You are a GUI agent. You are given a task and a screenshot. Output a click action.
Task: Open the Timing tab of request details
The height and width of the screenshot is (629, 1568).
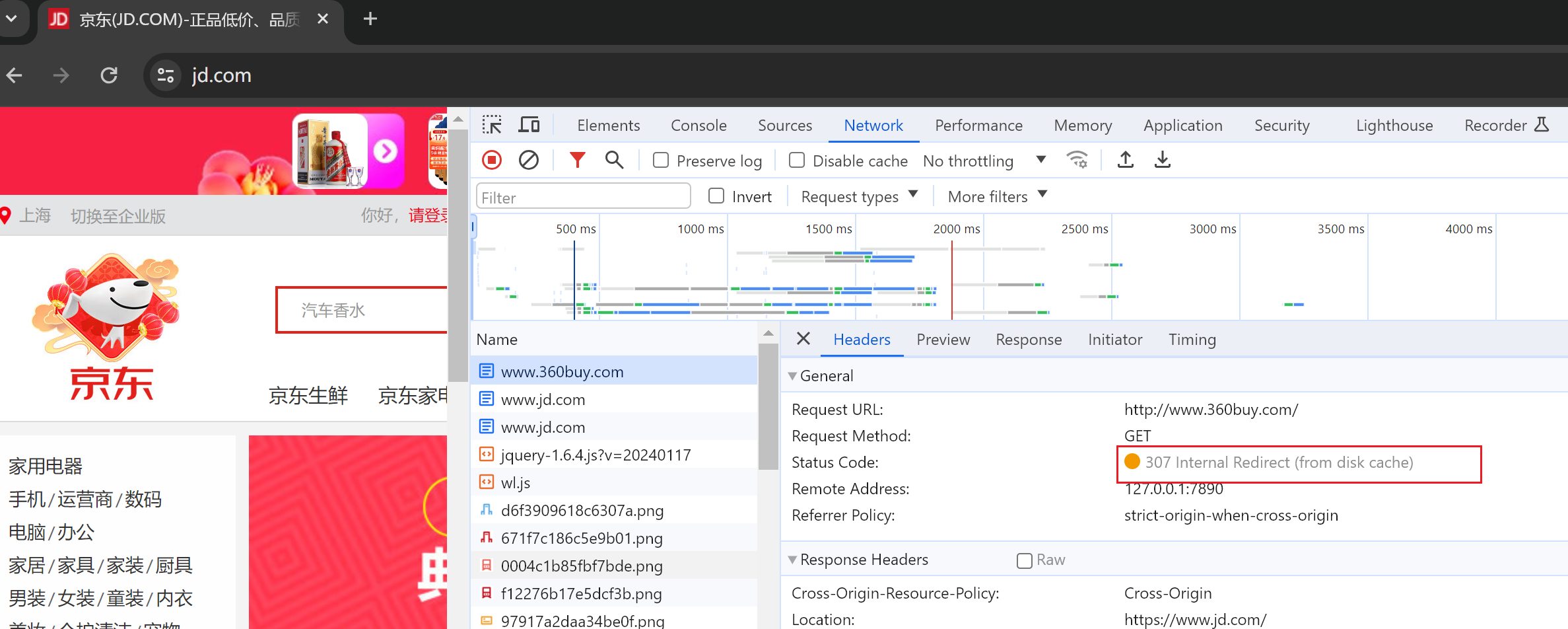(1192, 340)
